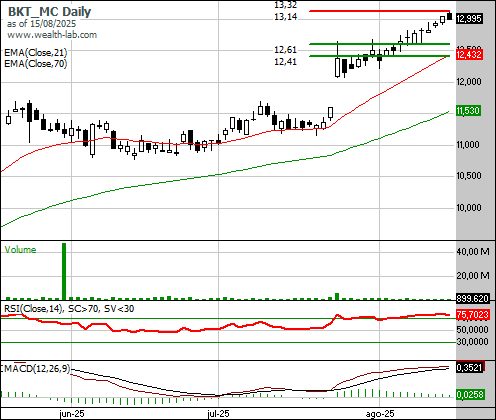The width and height of the screenshot is (496, 420).
Task: Click the MACD value tag 0,3521
Action: [x=469, y=368]
